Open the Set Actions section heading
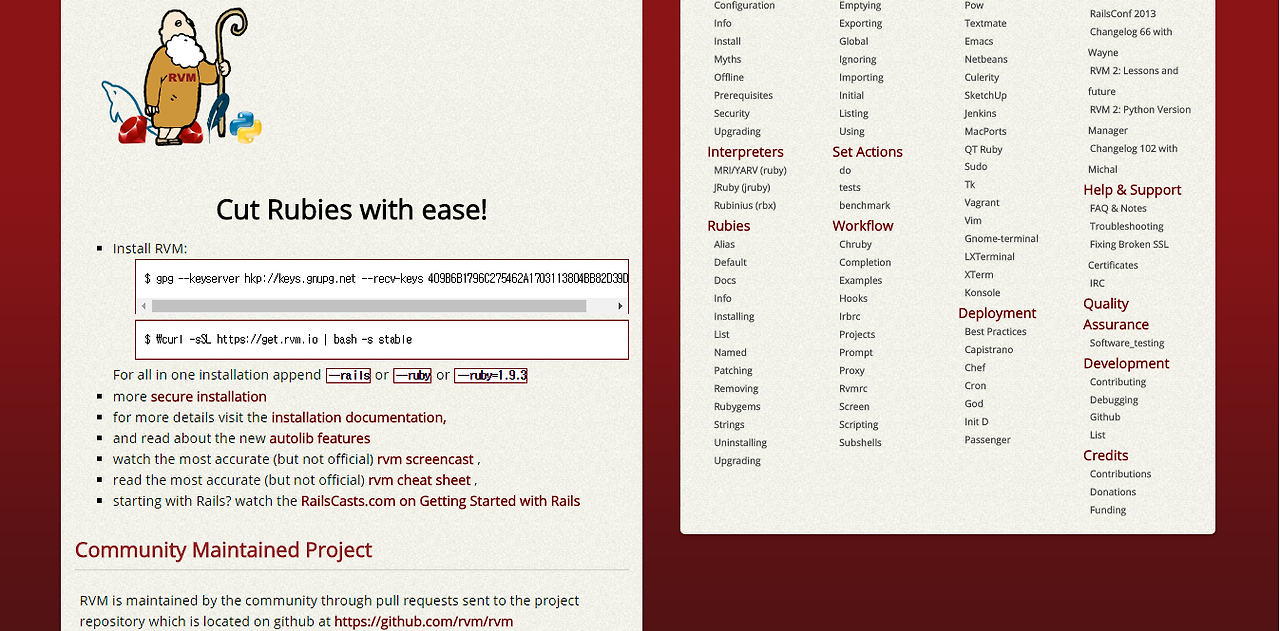 click(x=867, y=152)
